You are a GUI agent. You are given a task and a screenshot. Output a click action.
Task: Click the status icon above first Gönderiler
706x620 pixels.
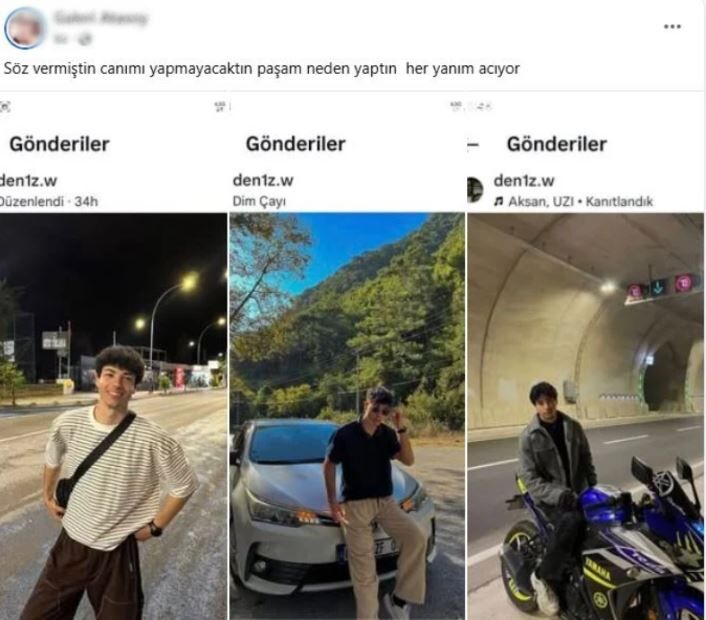[x=5, y=107]
